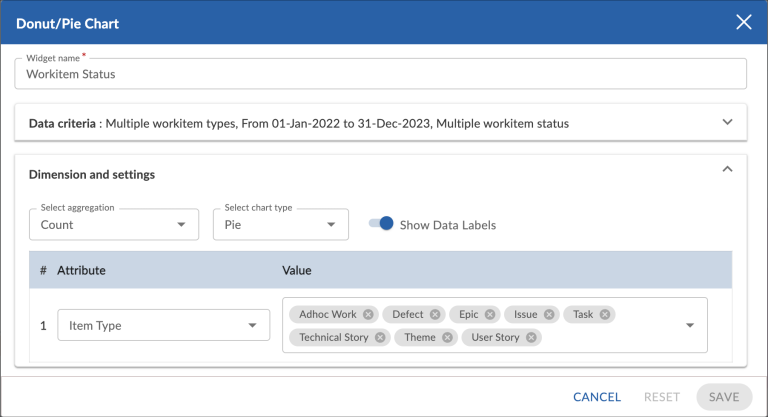Click the Theme chip label

click(420, 337)
